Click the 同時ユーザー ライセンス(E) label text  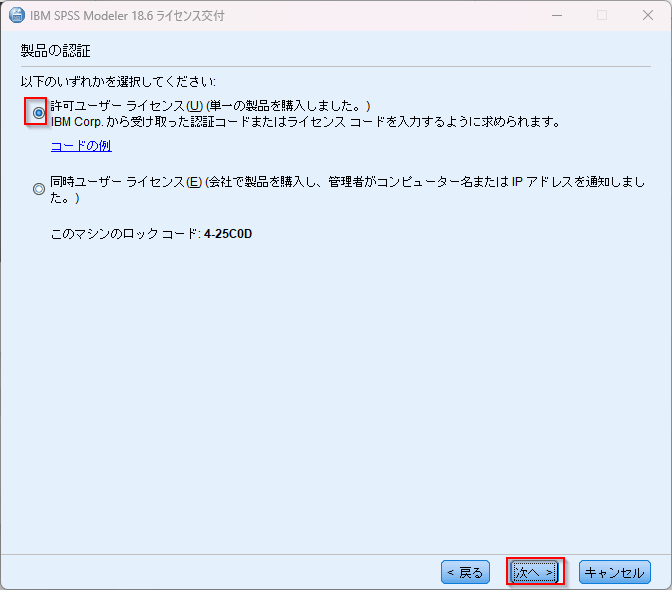(126, 182)
